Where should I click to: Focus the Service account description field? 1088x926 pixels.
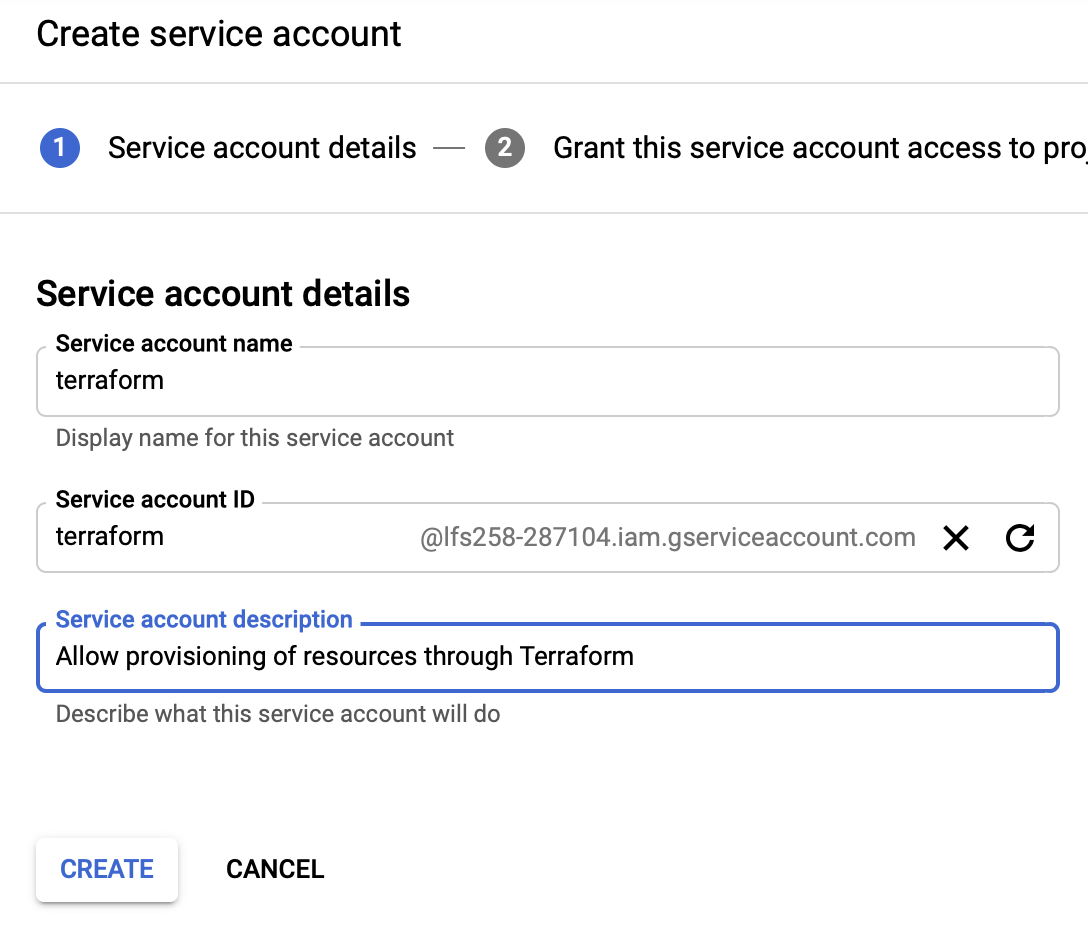(x=547, y=657)
